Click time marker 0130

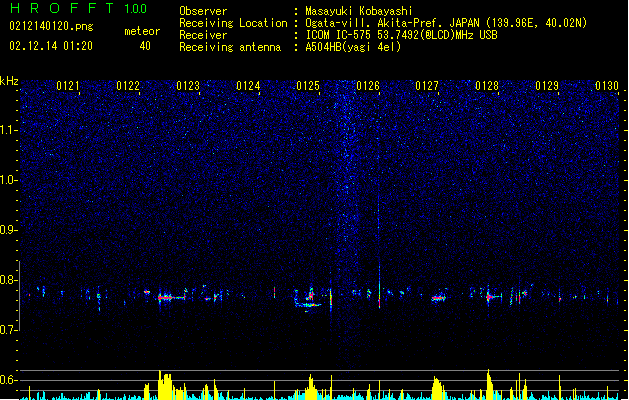point(607,86)
